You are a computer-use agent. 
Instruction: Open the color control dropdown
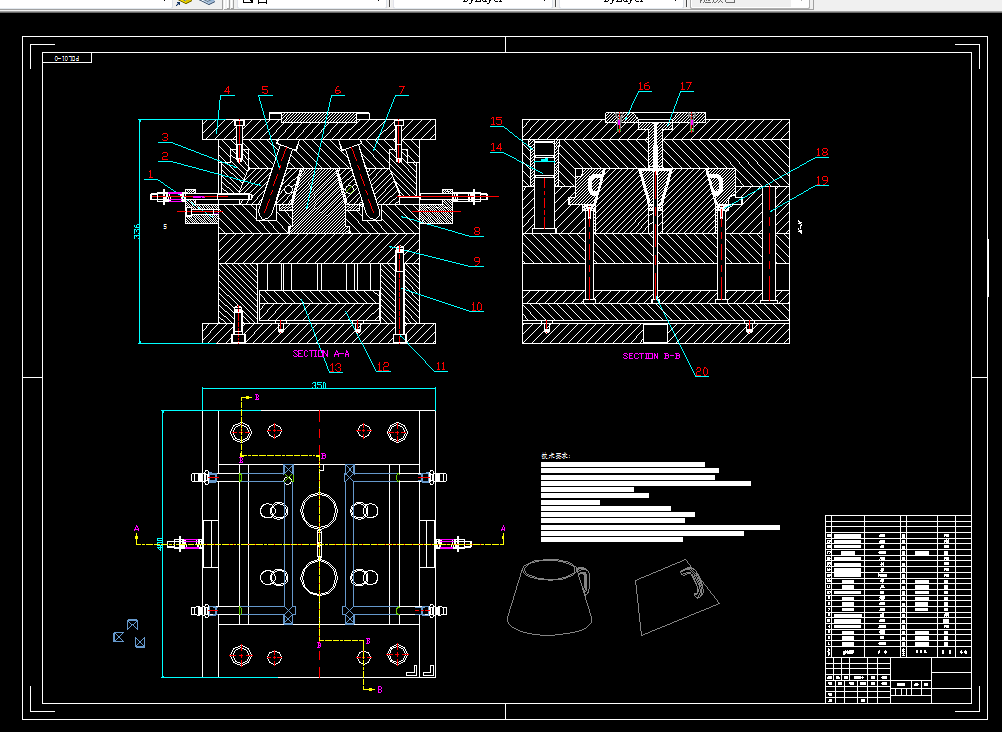(x=312, y=2)
